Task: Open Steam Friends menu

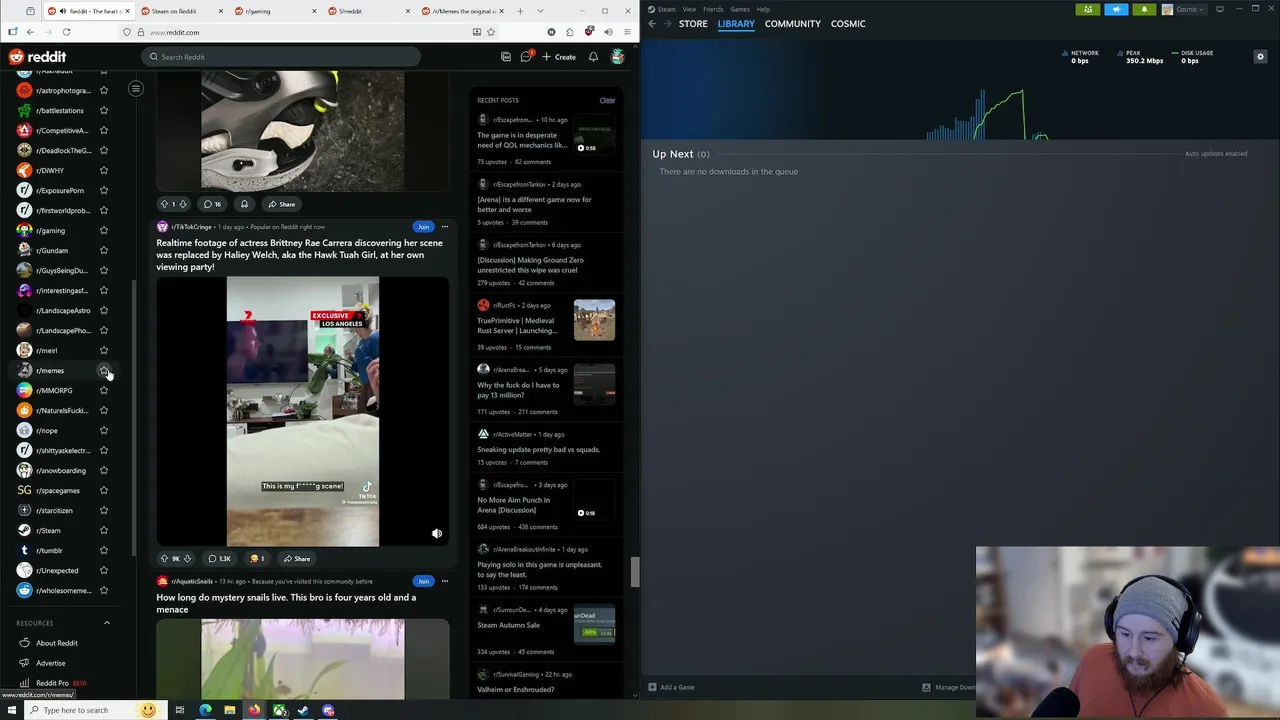Action: click(713, 9)
